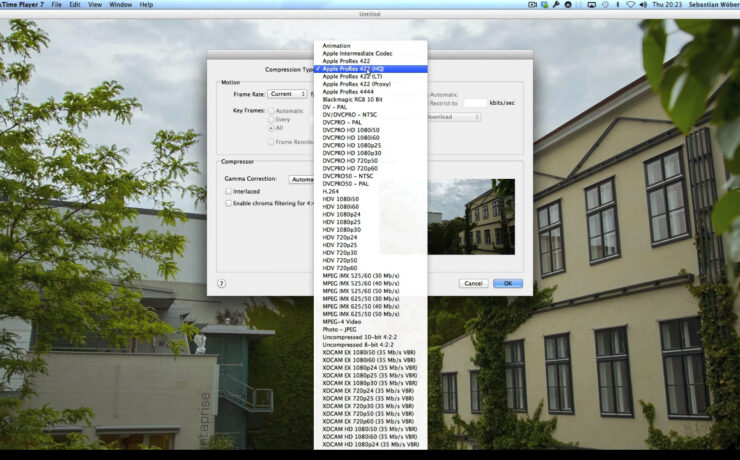Choose DVCPRO HD 1080p30
Screen dimensions: 740x460
370,153
